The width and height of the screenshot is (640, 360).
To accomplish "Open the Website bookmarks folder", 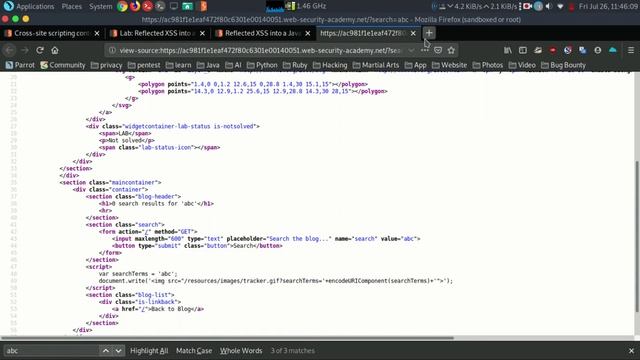I will click(449, 65).
